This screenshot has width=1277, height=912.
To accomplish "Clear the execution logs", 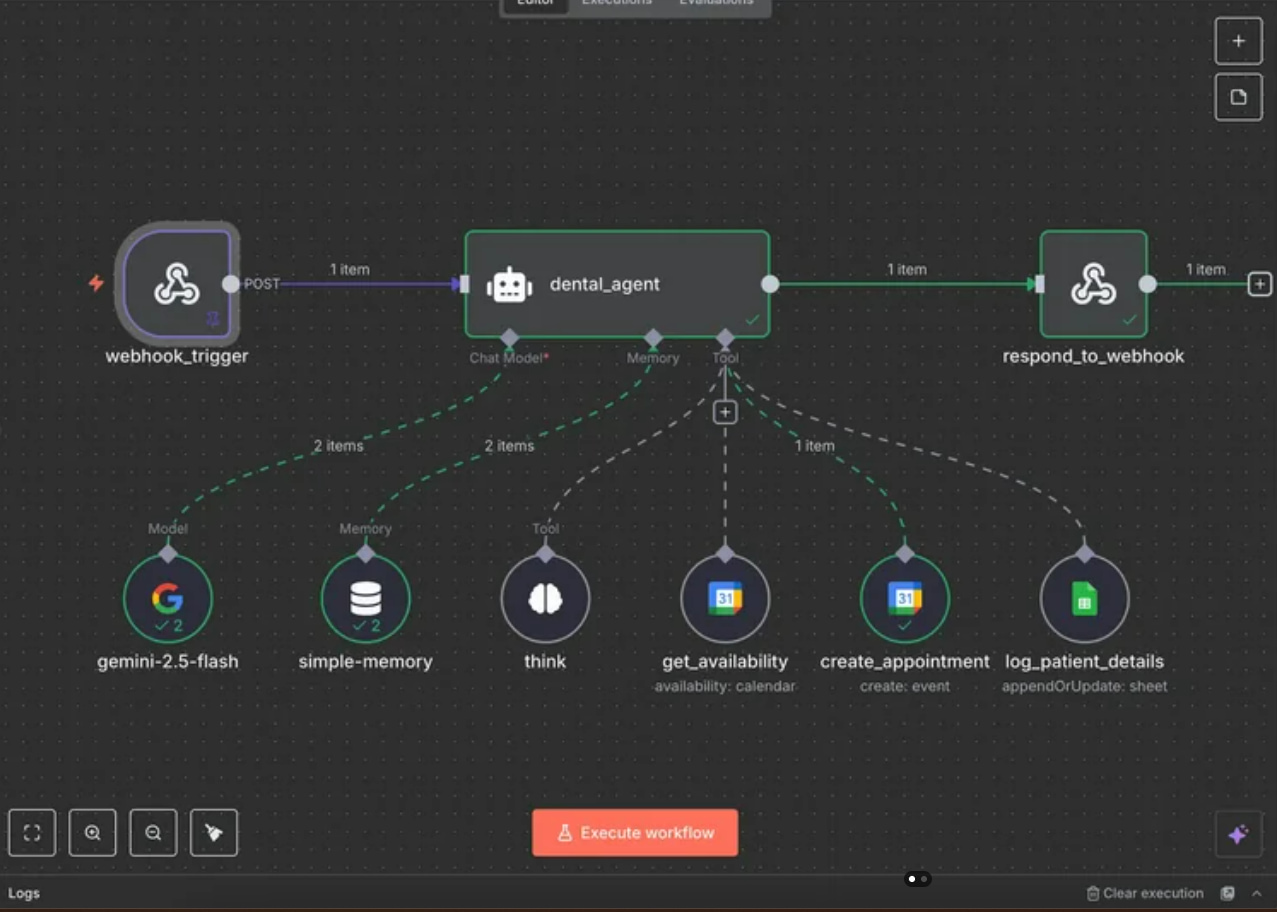I will [1146, 893].
